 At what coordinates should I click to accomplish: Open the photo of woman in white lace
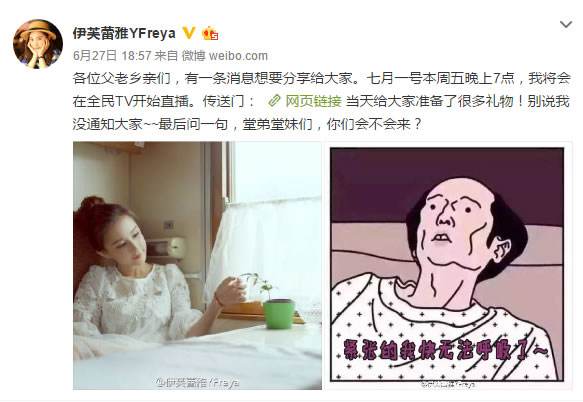197,266
